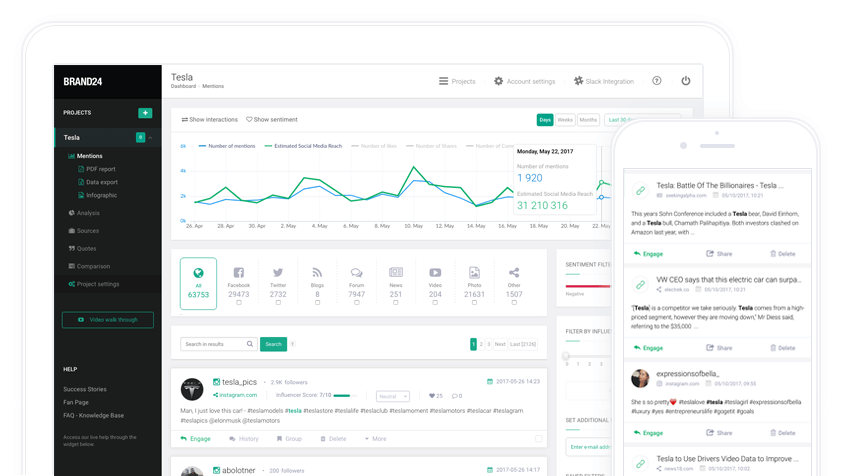This screenshot has height=476, width=842.
Task: Open Project settings in sidebar
Action: (93, 284)
